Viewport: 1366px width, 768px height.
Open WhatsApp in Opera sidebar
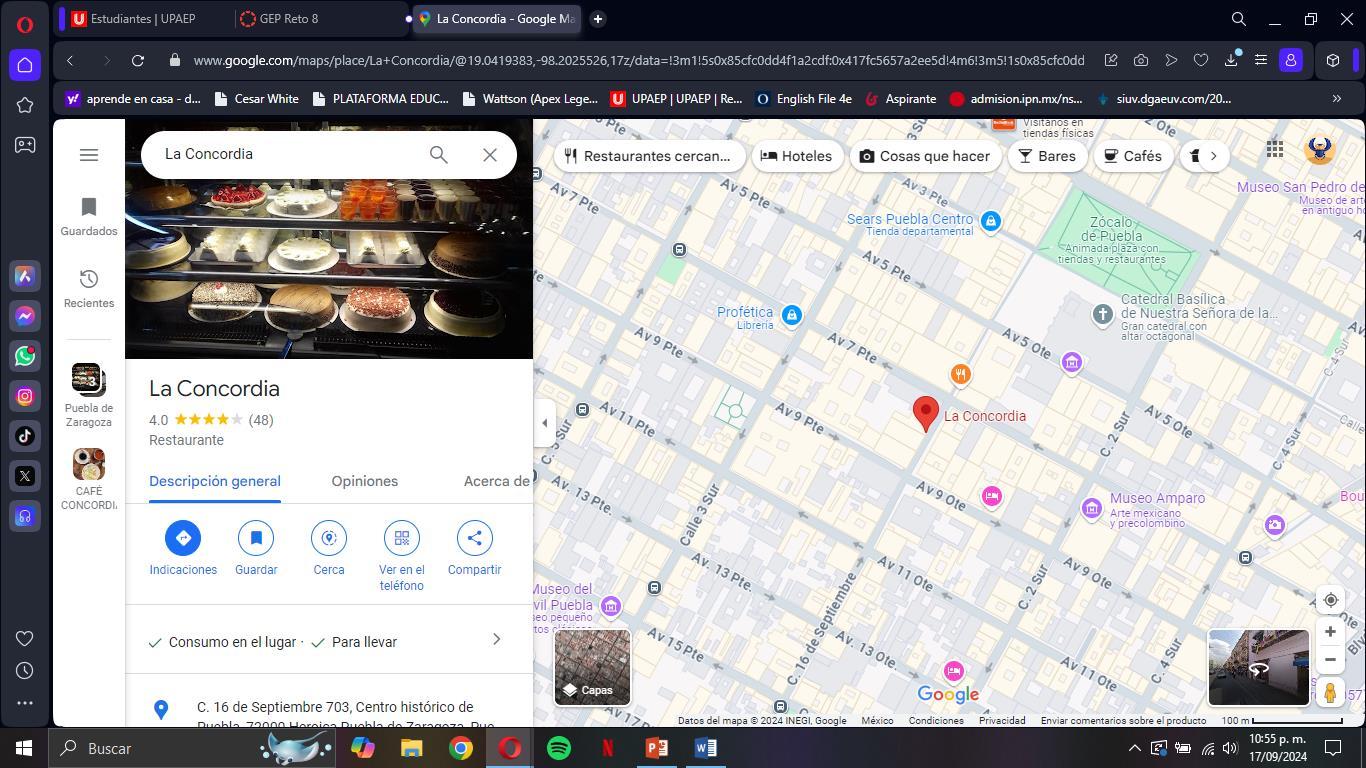[x=25, y=356]
